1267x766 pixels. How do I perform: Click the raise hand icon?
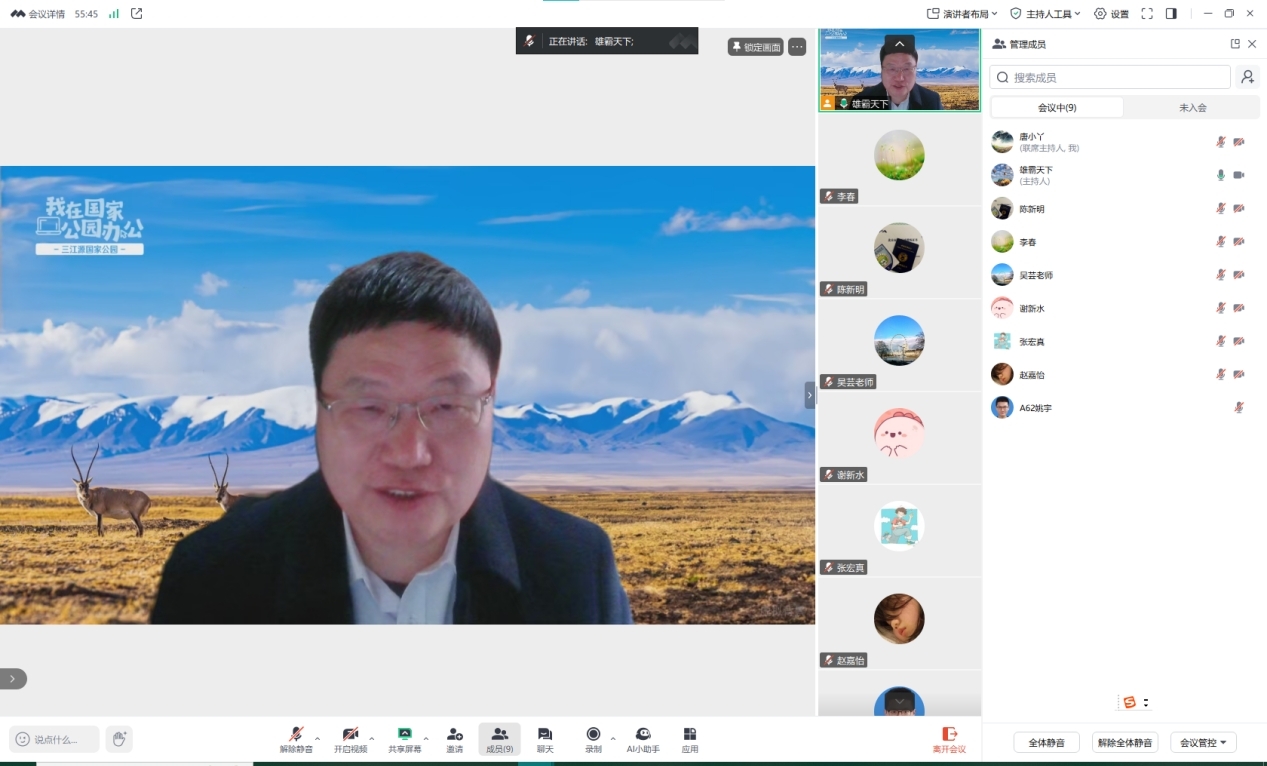pos(119,739)
